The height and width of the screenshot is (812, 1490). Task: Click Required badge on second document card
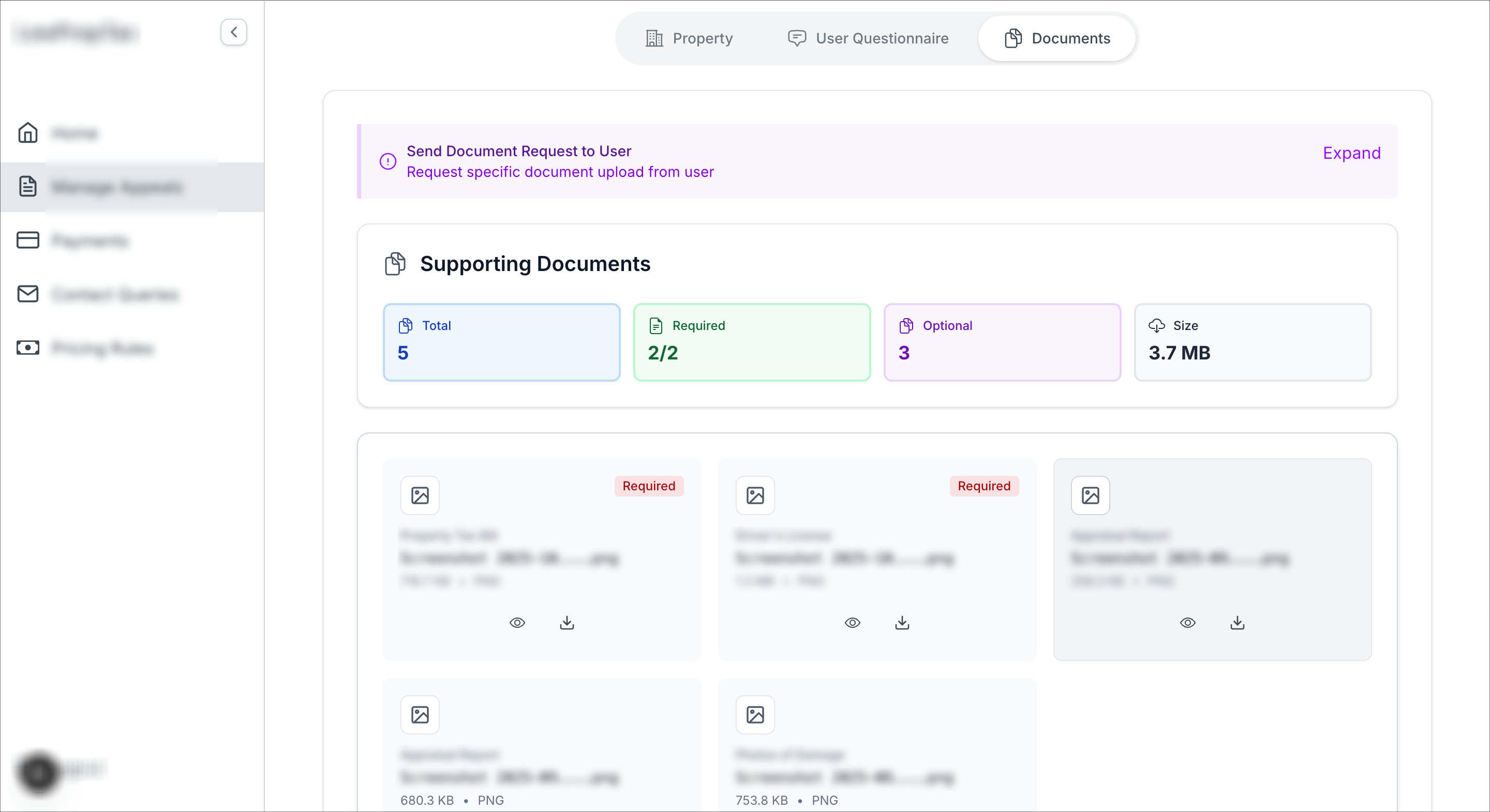click(x=984, y=486)
